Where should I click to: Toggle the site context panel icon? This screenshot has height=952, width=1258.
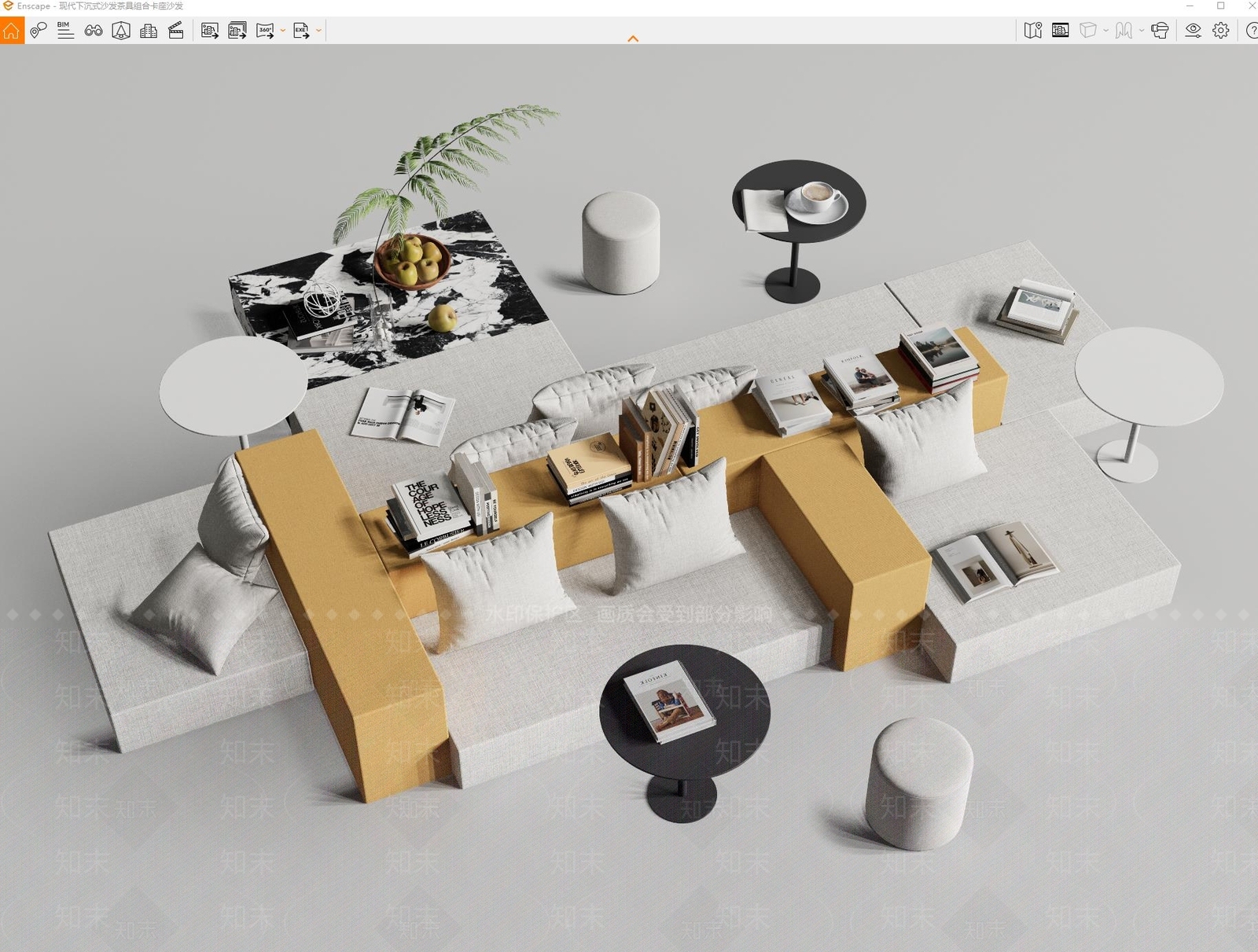[1061, 31]
